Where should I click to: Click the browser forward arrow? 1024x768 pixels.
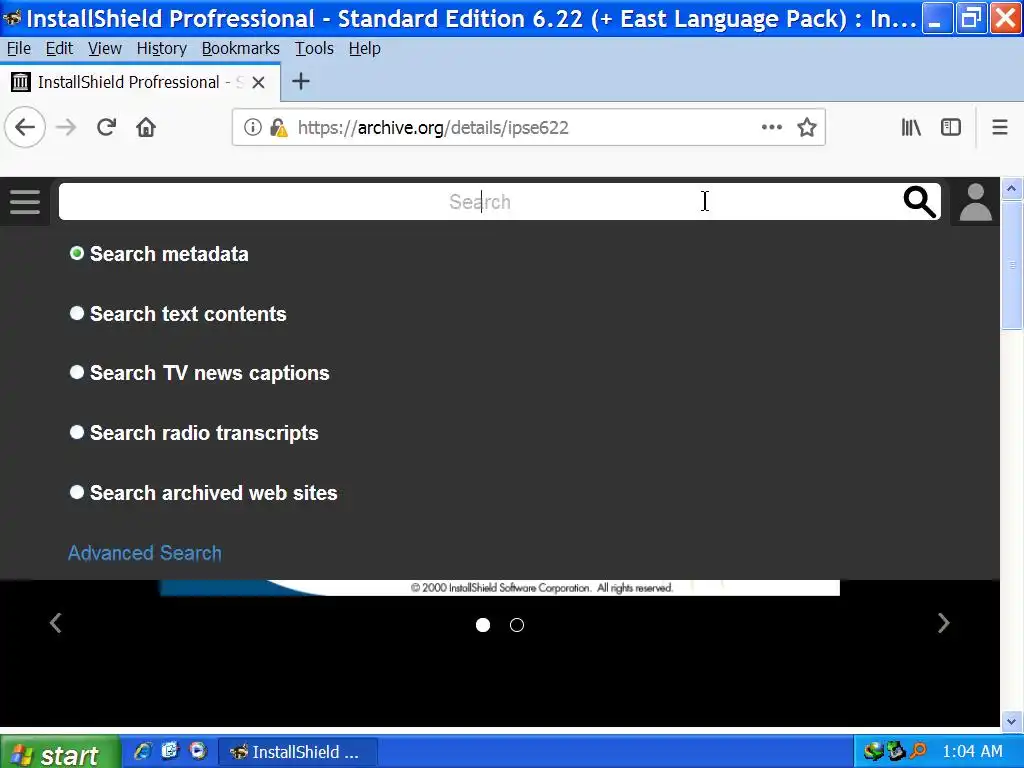(x=65, y=127)
